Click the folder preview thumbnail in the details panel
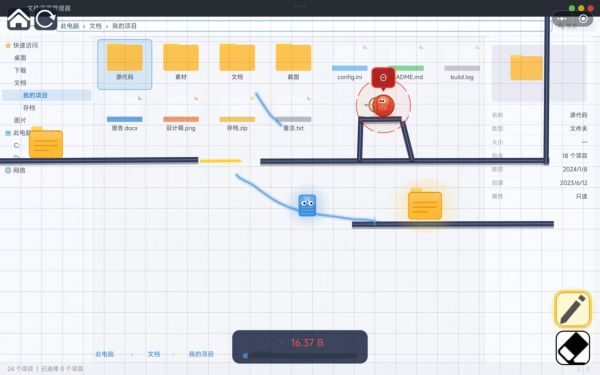 coord(538,73)
